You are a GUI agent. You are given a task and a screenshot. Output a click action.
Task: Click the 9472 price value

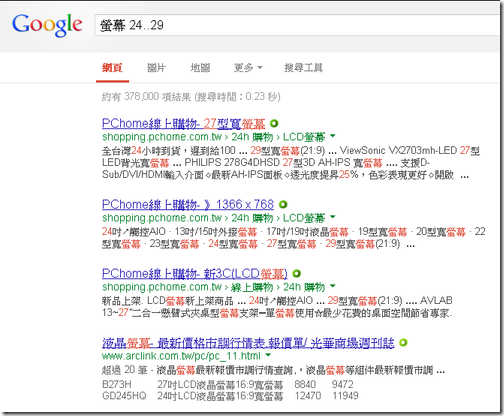click(x=342, y=384)
